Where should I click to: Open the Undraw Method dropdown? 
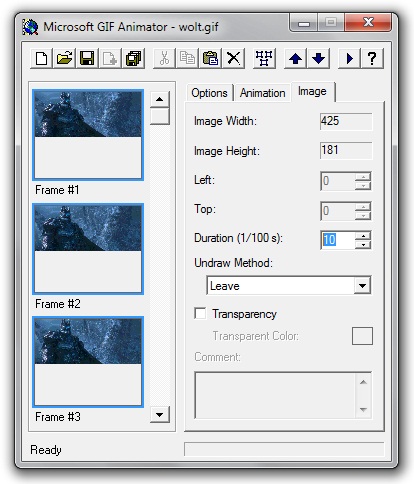[x=362, y=286]
